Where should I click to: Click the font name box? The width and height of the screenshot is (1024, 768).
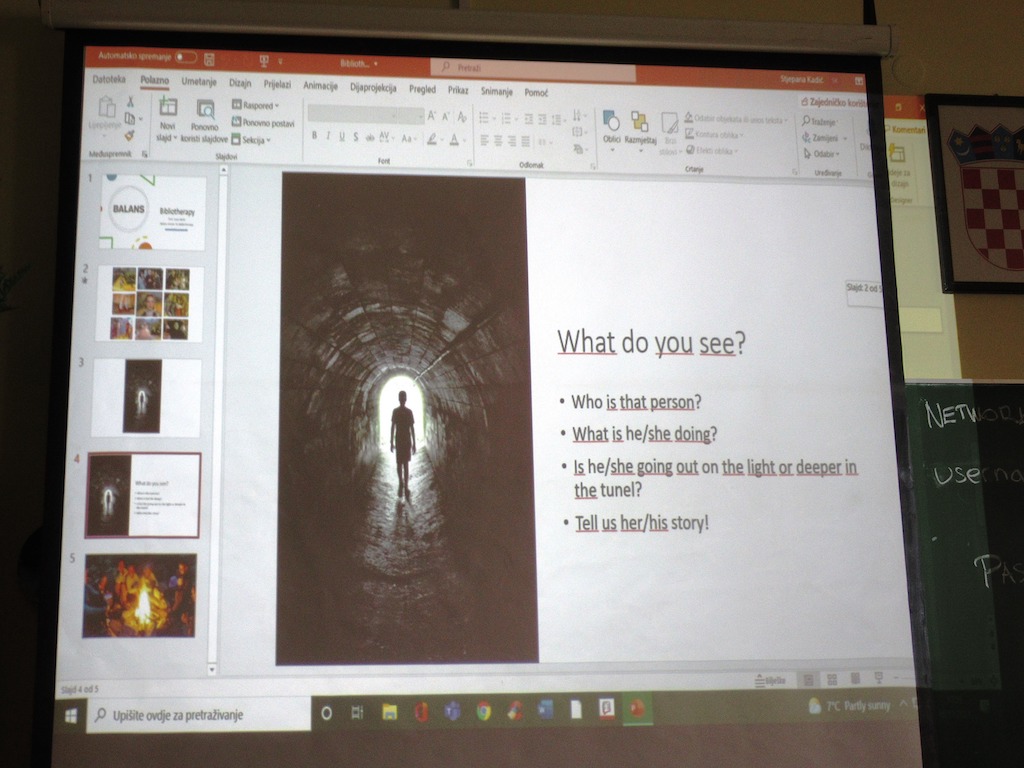[353, 114]
